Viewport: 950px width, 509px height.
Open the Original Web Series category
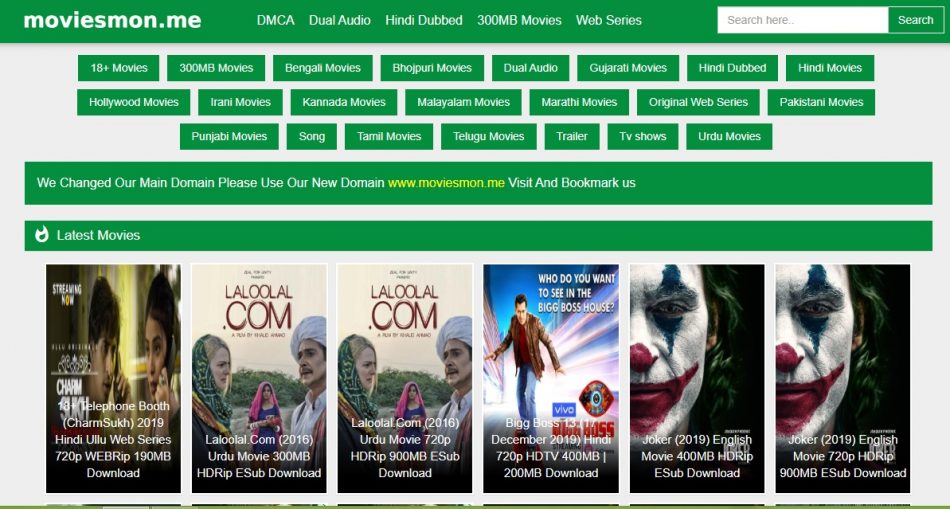pos(698,102)
